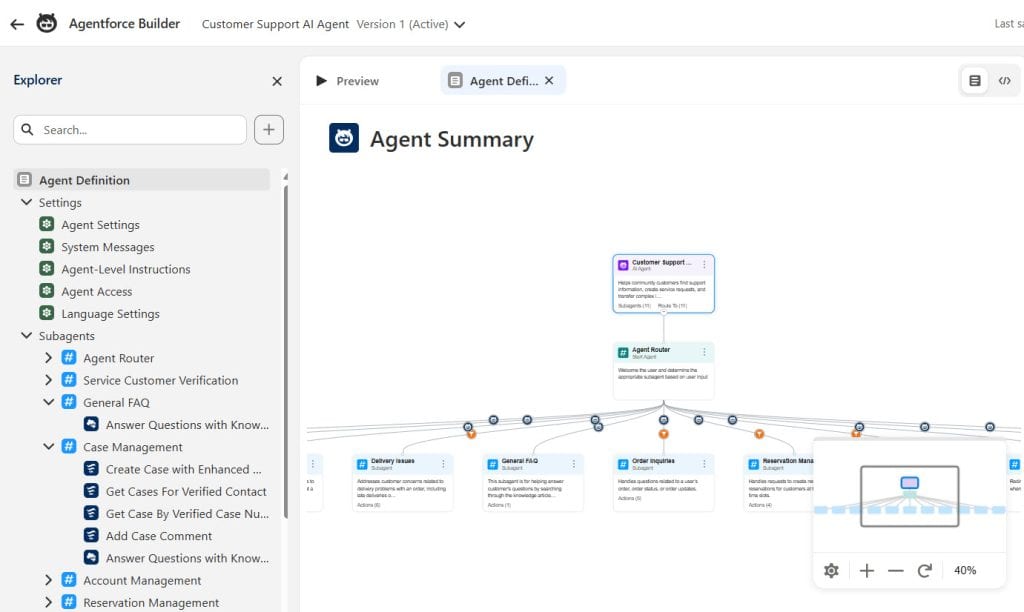Open Delivery Issues node options menu

443,464
